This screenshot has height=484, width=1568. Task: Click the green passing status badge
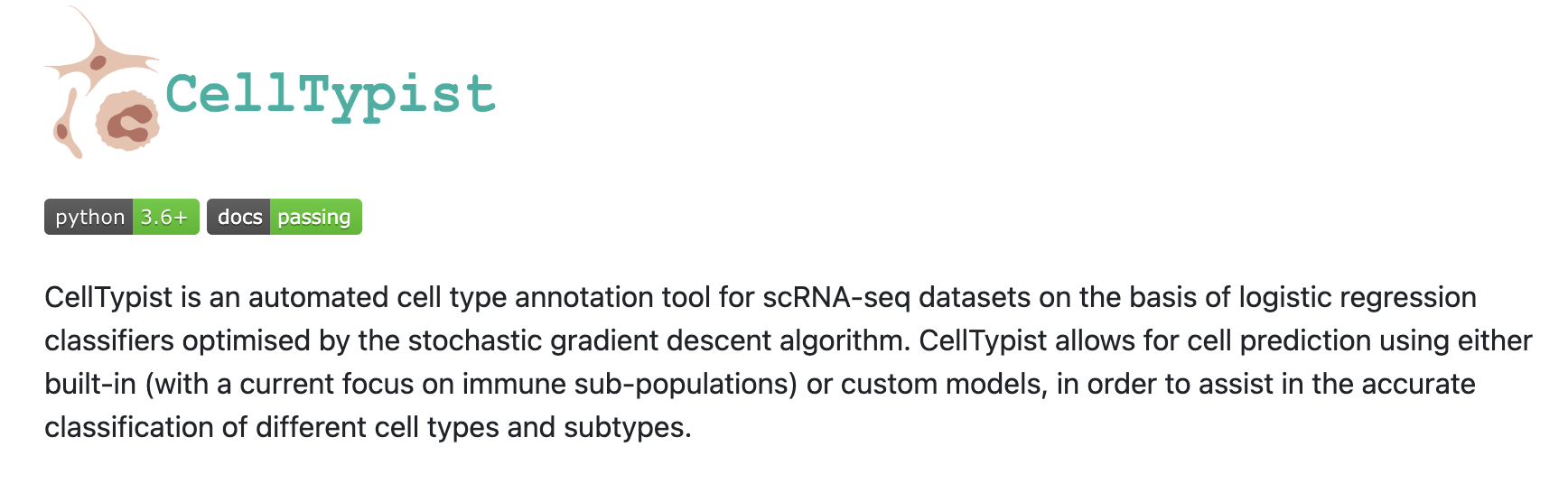314,218
